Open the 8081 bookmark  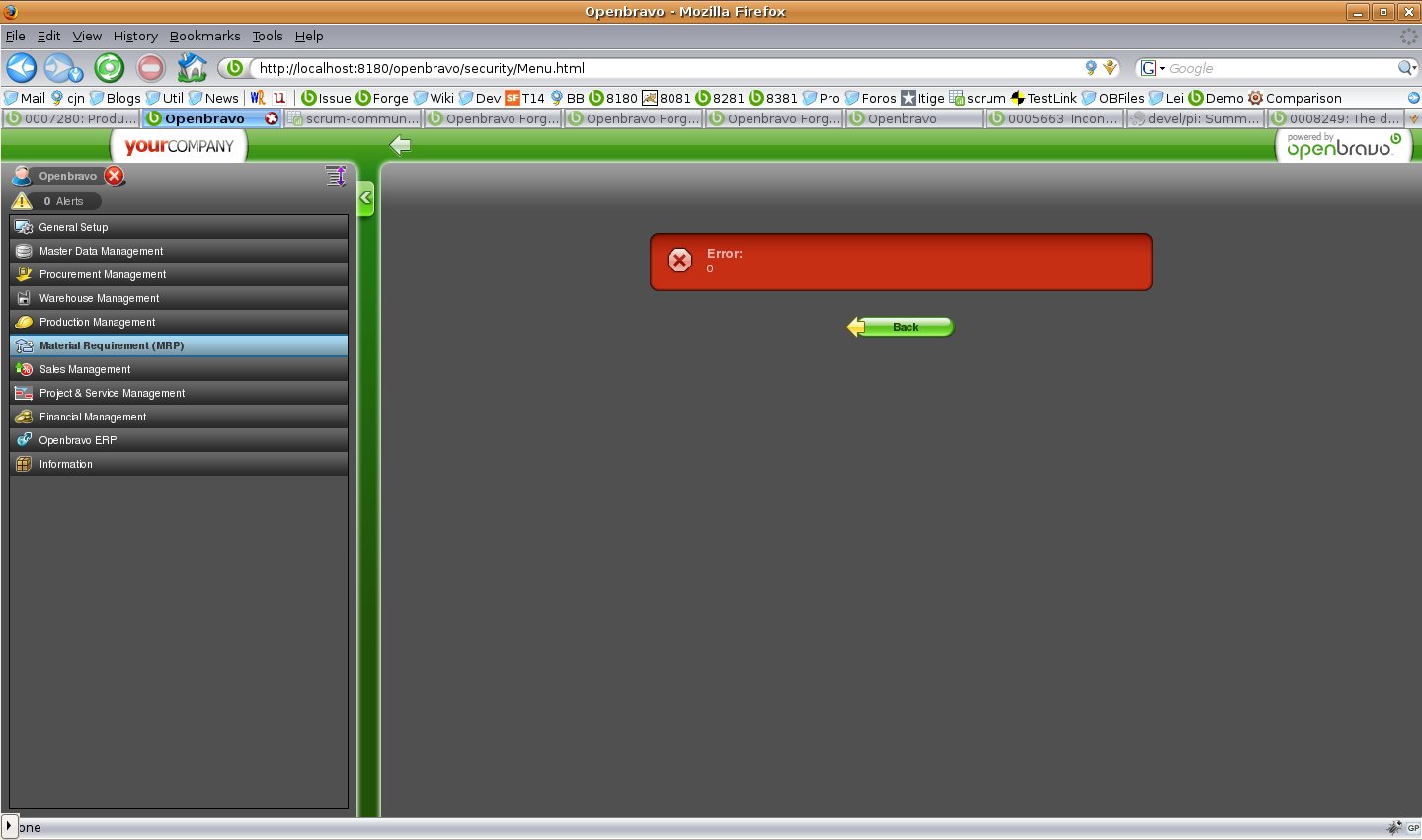[667, 98]
